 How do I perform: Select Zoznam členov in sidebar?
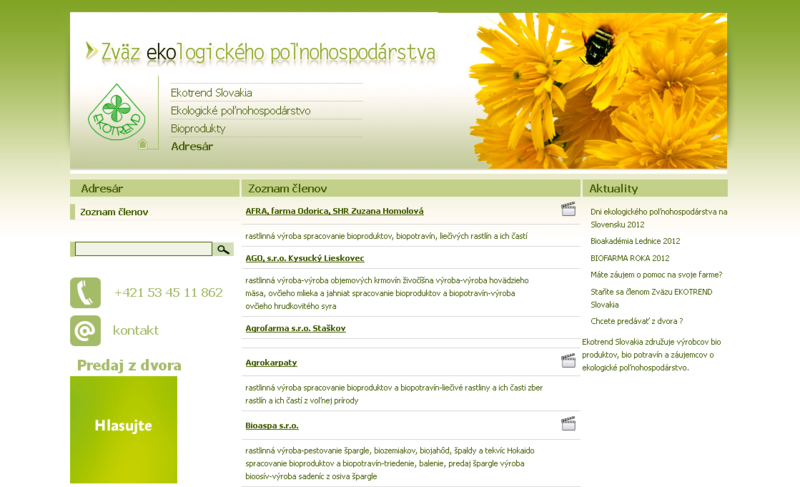pos(114,212)
